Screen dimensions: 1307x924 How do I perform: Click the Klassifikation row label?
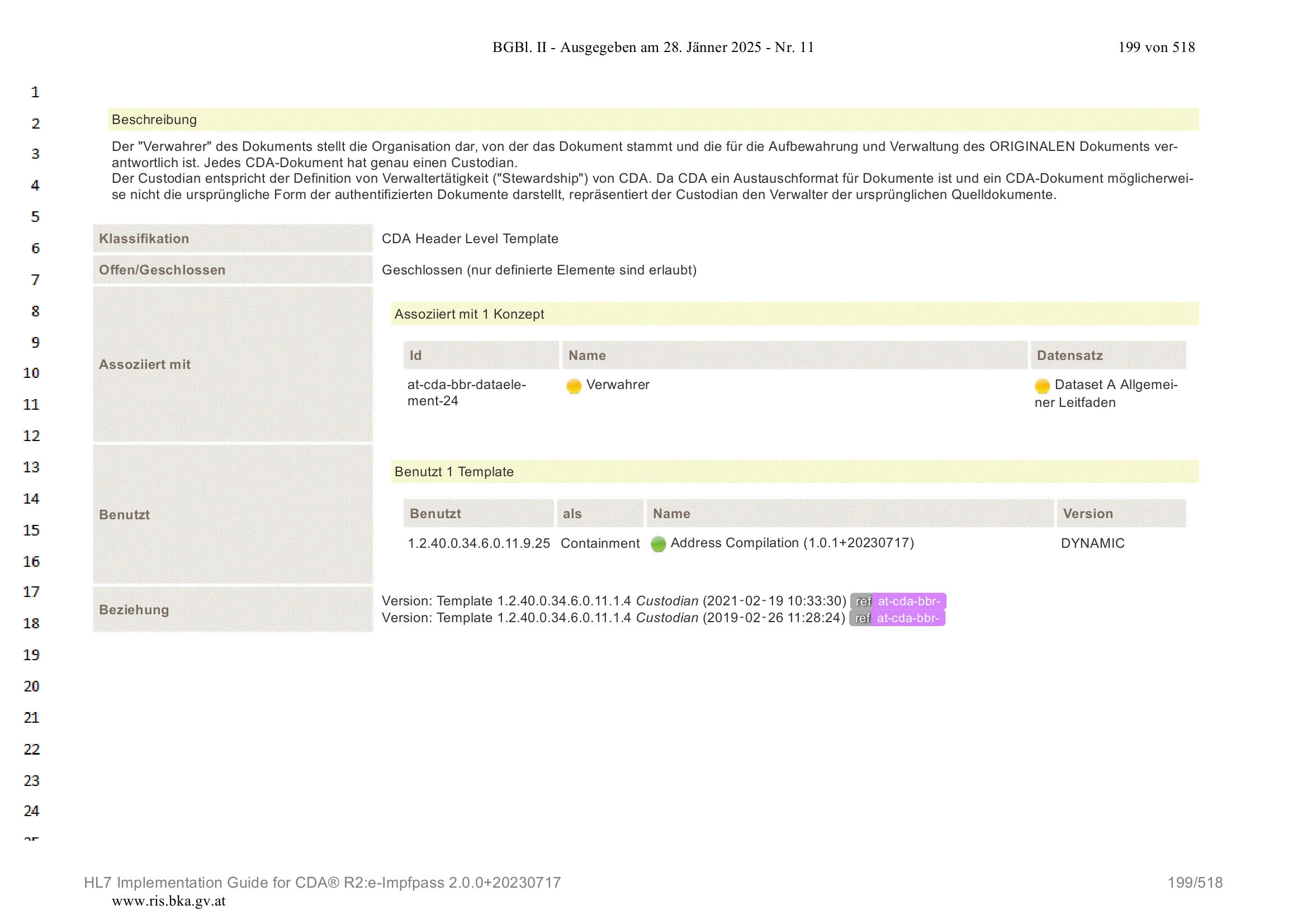[233, 239]
